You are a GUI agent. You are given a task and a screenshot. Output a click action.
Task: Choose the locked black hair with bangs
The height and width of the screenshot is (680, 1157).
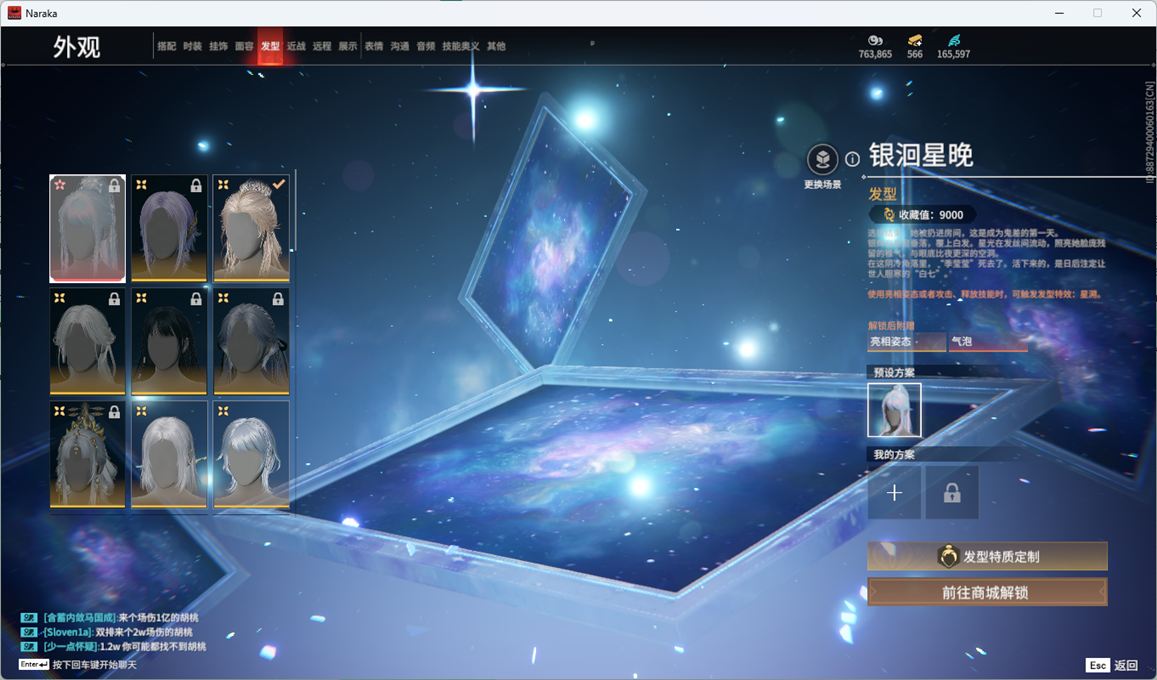[x=169, y=341]
